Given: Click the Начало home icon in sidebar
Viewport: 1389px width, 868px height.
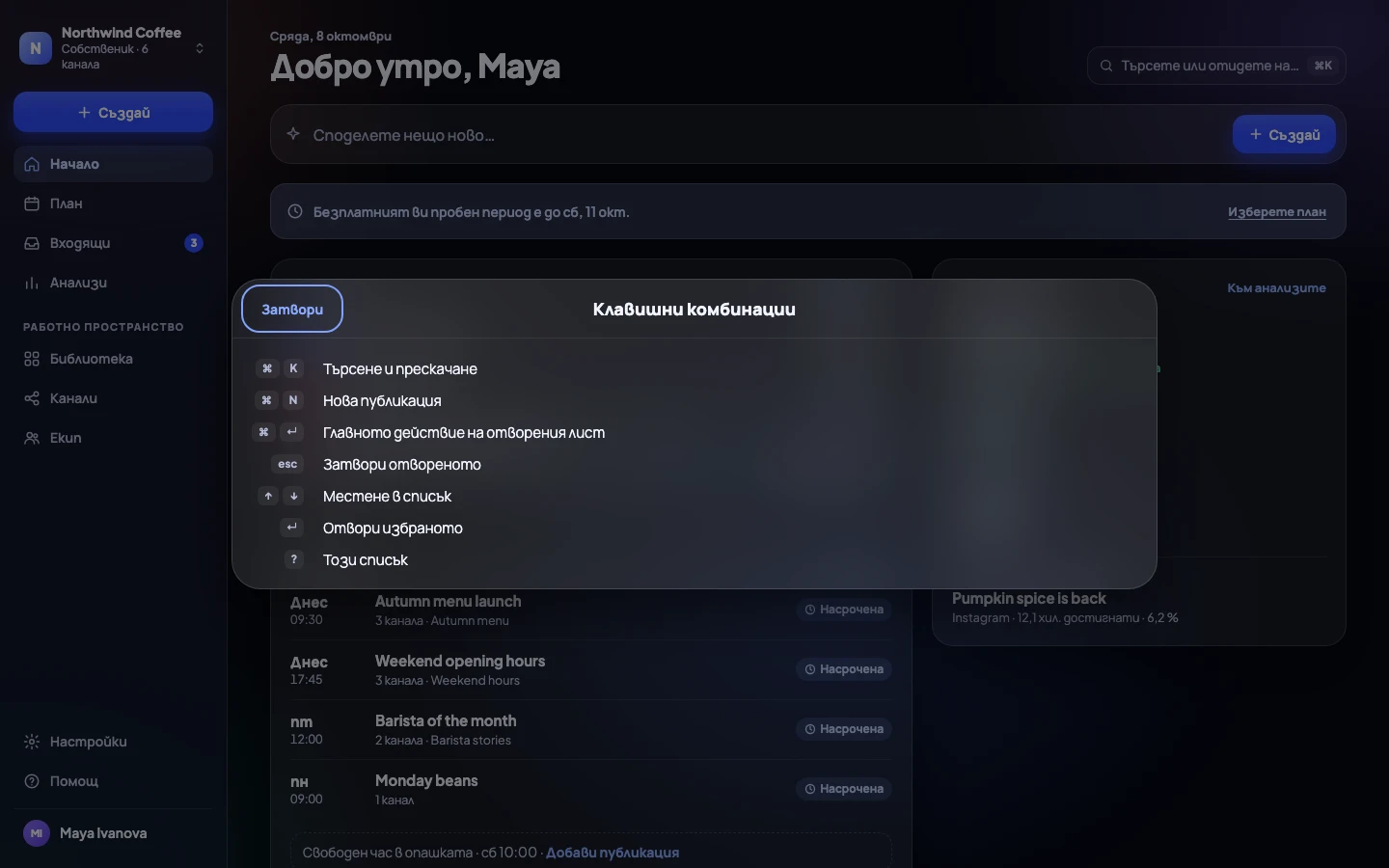Looking at the screenshot, I should (32, 164).
